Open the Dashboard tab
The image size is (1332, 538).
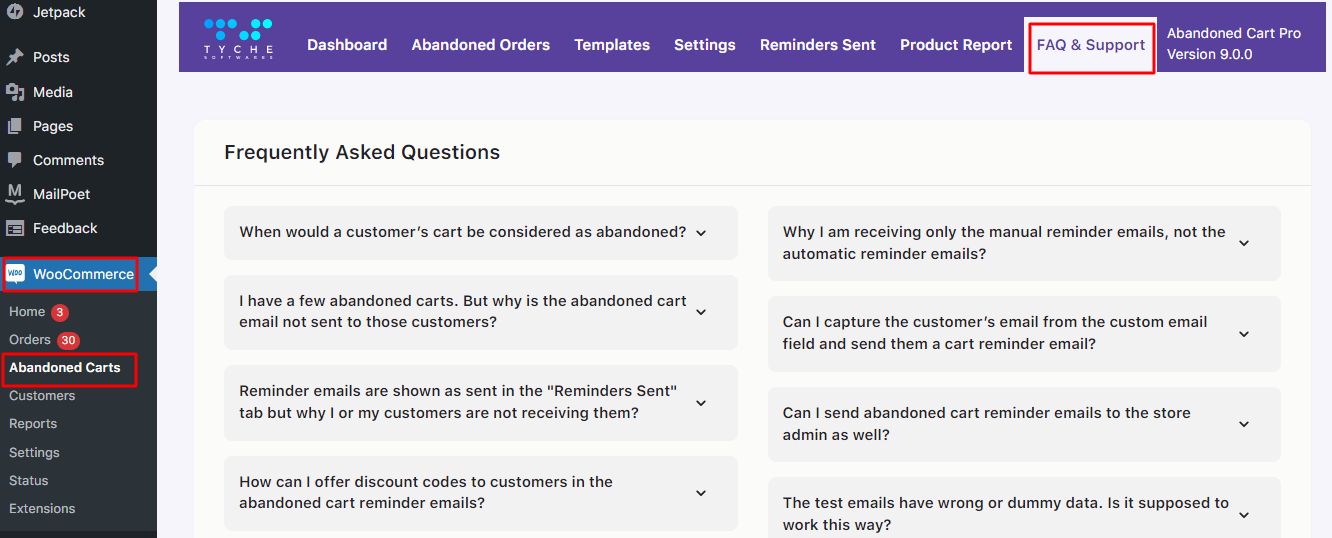(x=347, y=44)
